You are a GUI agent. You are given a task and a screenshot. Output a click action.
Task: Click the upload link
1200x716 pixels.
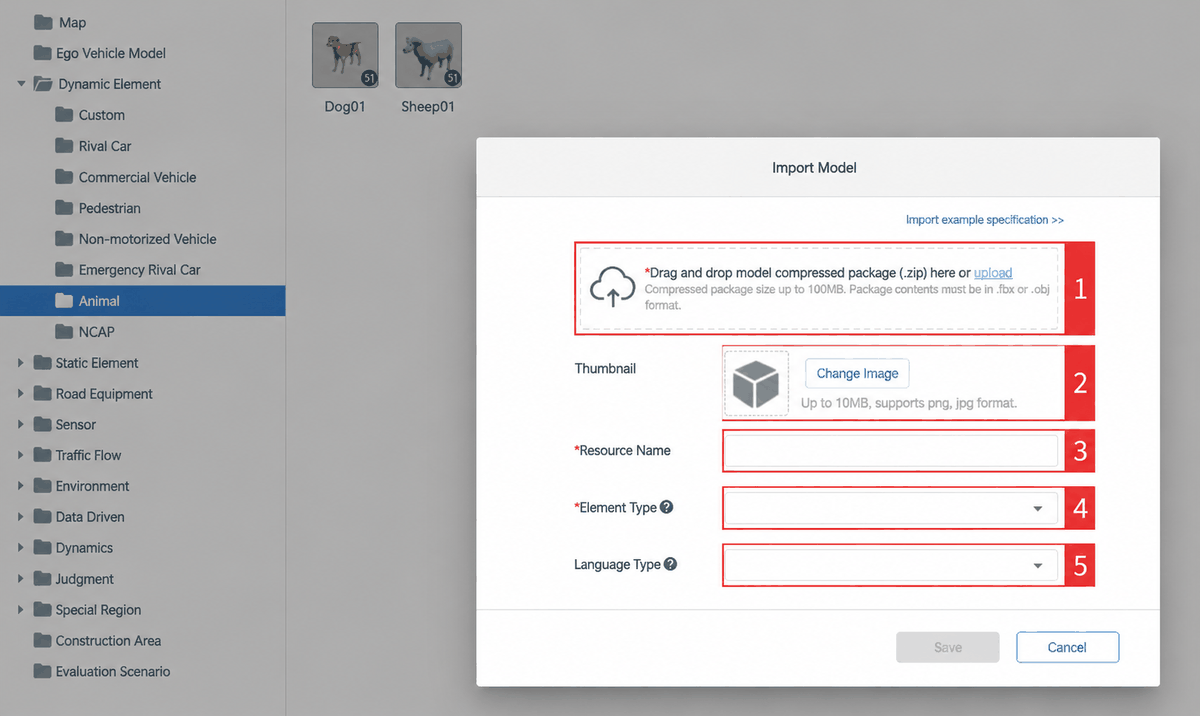pyautogui.click(x=993, y=272)
